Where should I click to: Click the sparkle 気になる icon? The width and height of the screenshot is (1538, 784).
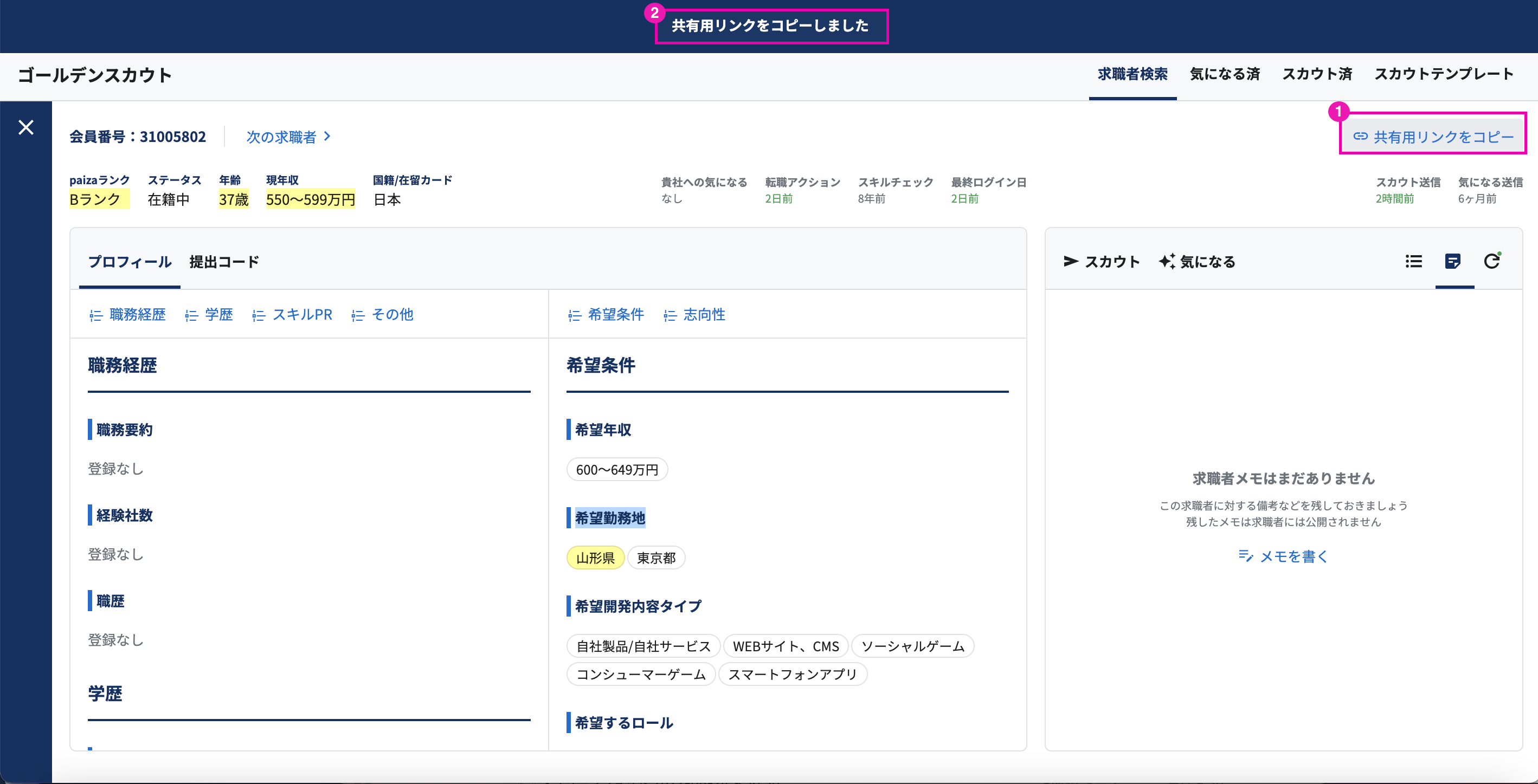(1167, 261)
